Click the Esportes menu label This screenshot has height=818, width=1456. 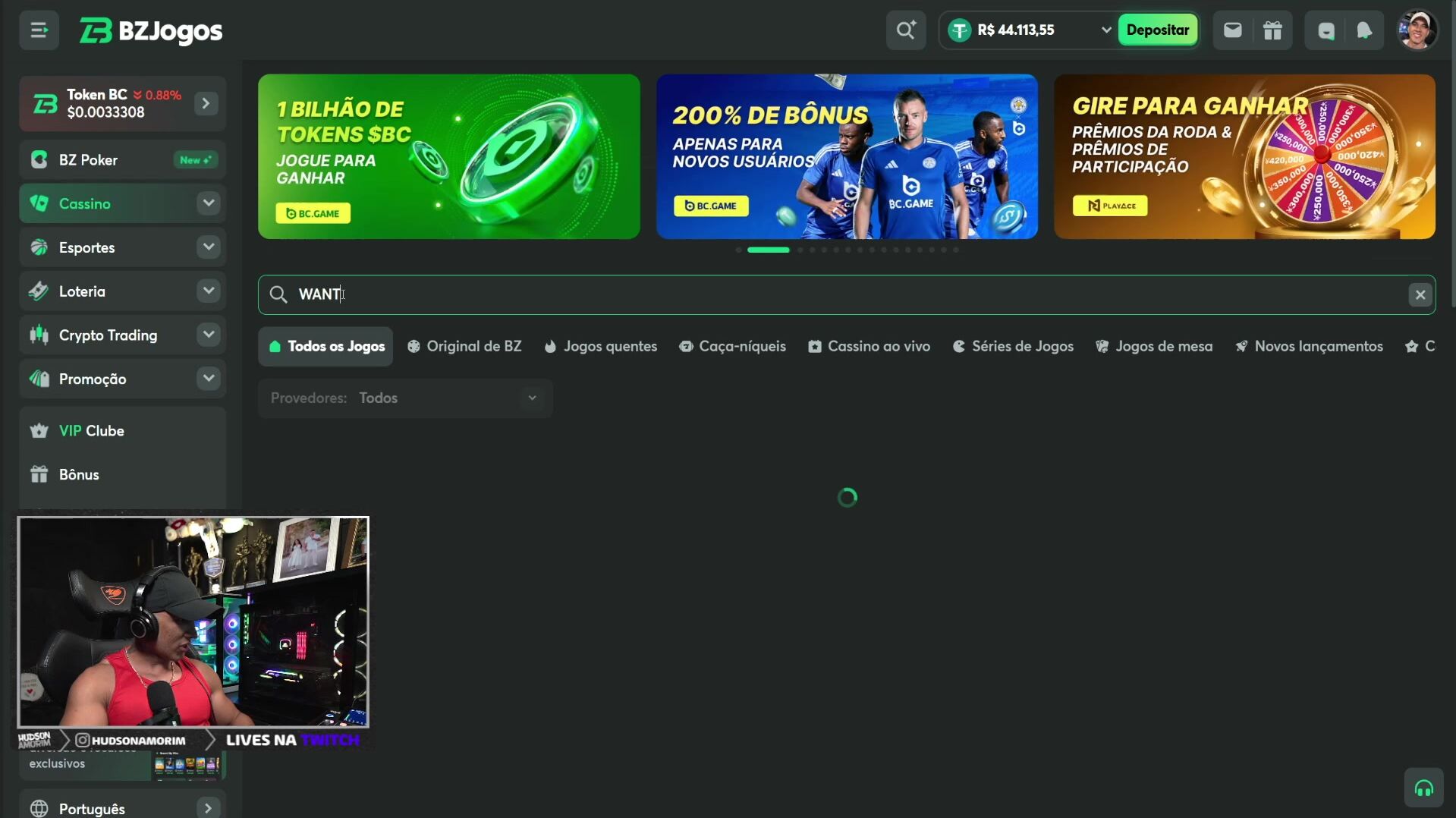click(87, 248)
